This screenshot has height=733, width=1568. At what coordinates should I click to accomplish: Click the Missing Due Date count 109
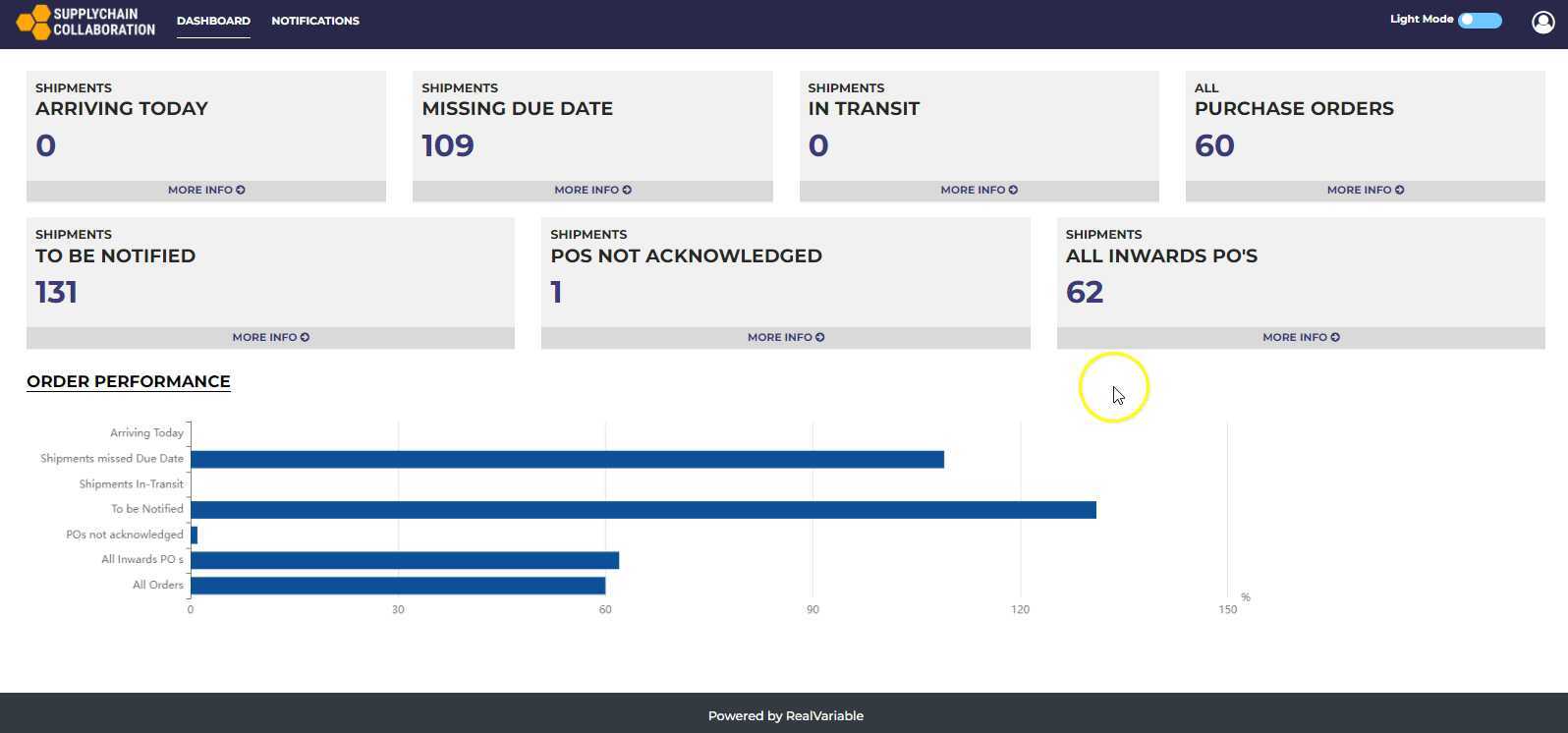pyautogui.click(x=448, y=145)
